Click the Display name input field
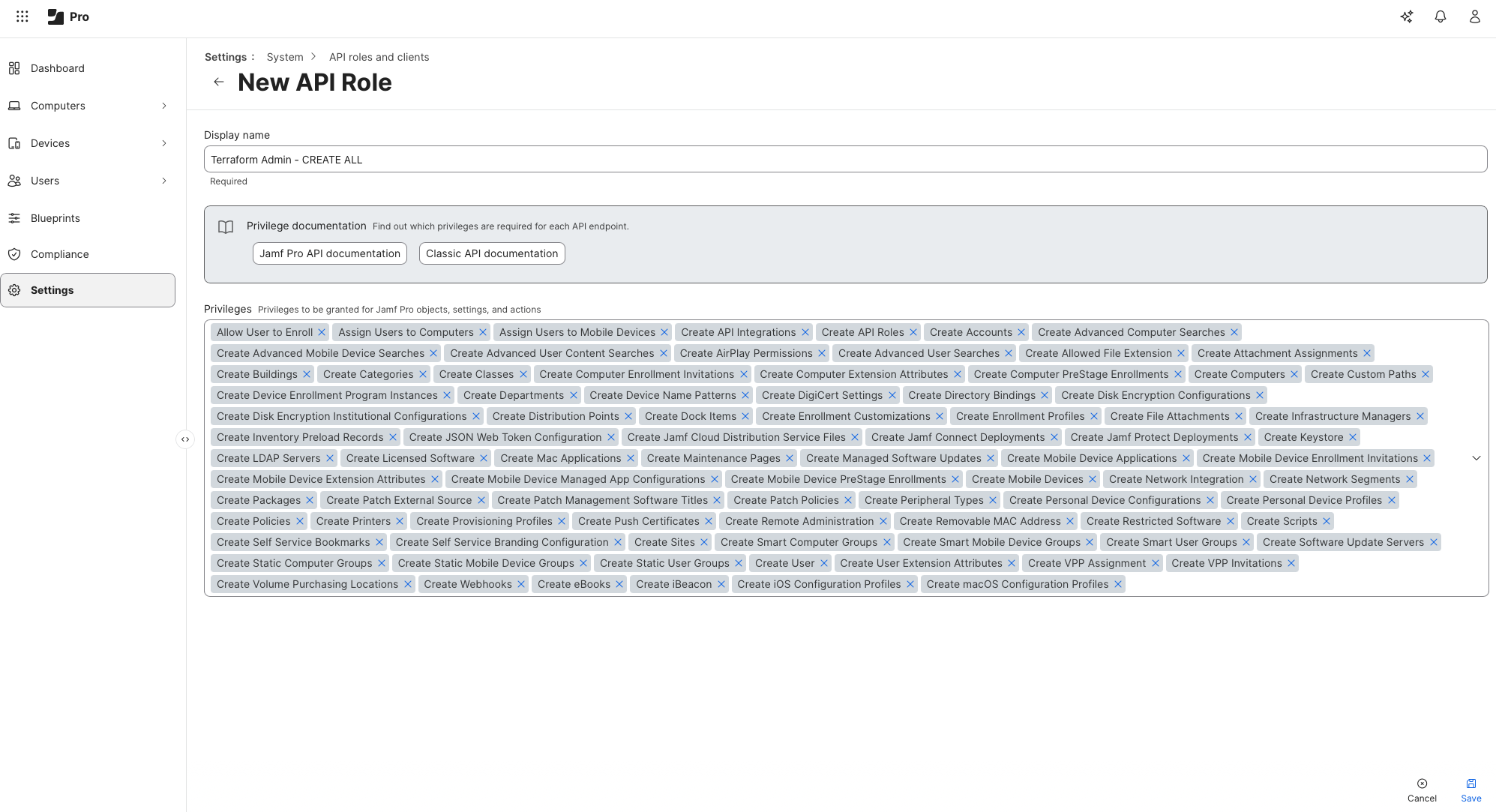This screenshot has width=1496, height=812. (x=845, y=159)
